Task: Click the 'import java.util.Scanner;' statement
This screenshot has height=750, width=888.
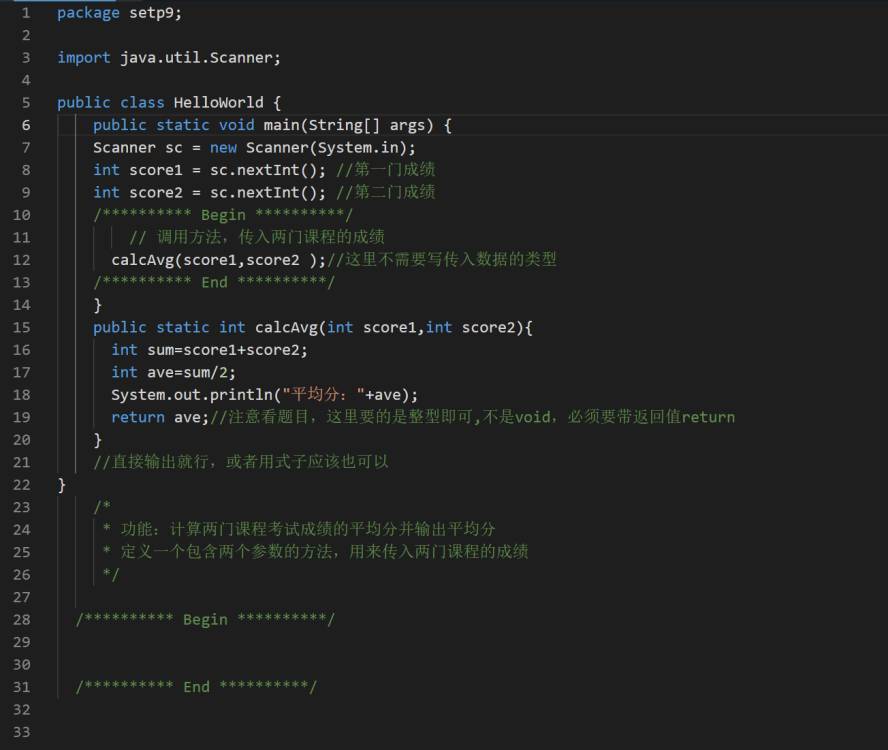Action: point(169,58)
